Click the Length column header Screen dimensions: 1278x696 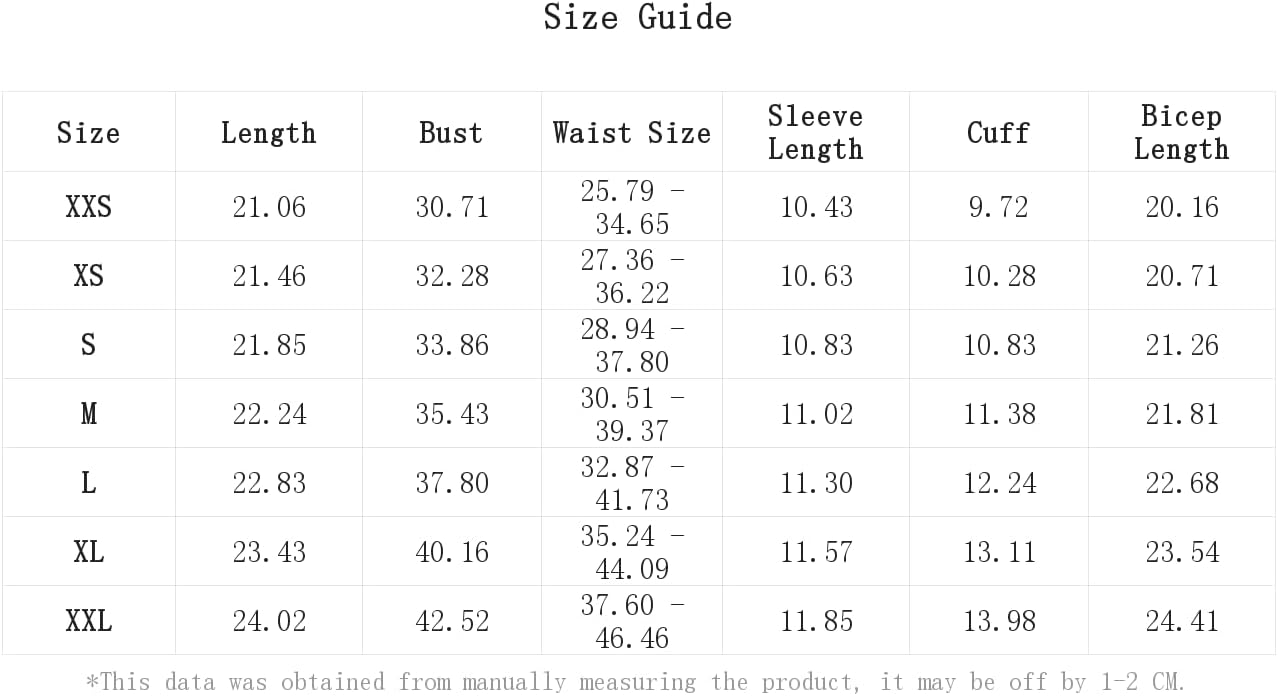268,133
